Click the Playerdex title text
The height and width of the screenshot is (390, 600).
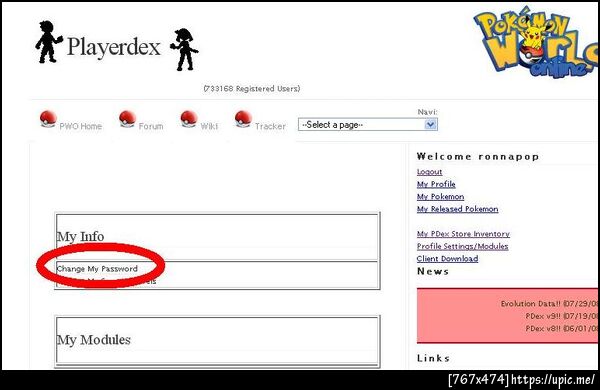click(x=114, y=47)
